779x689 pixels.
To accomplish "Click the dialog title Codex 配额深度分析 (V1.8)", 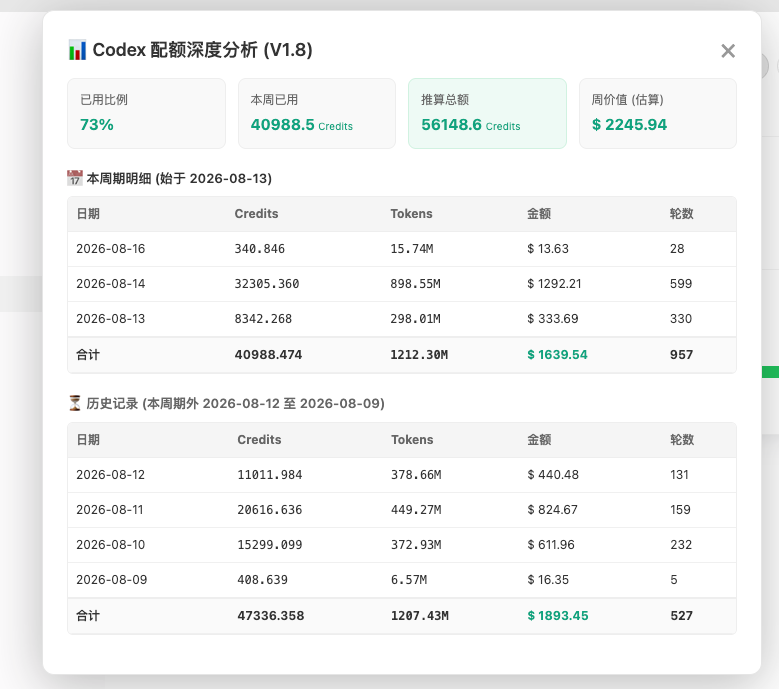I will pyautogui.click(x=202, y=50).
